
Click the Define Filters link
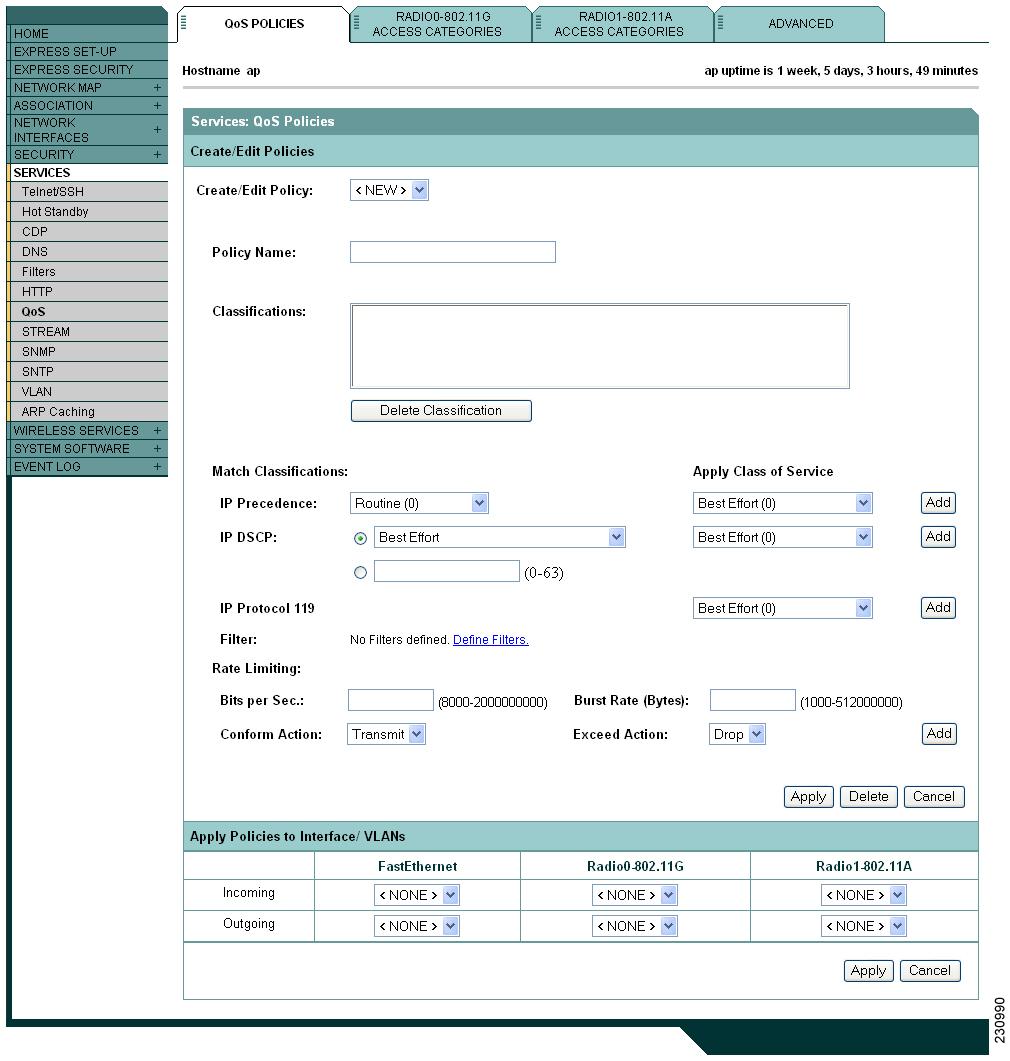point(490,639)
